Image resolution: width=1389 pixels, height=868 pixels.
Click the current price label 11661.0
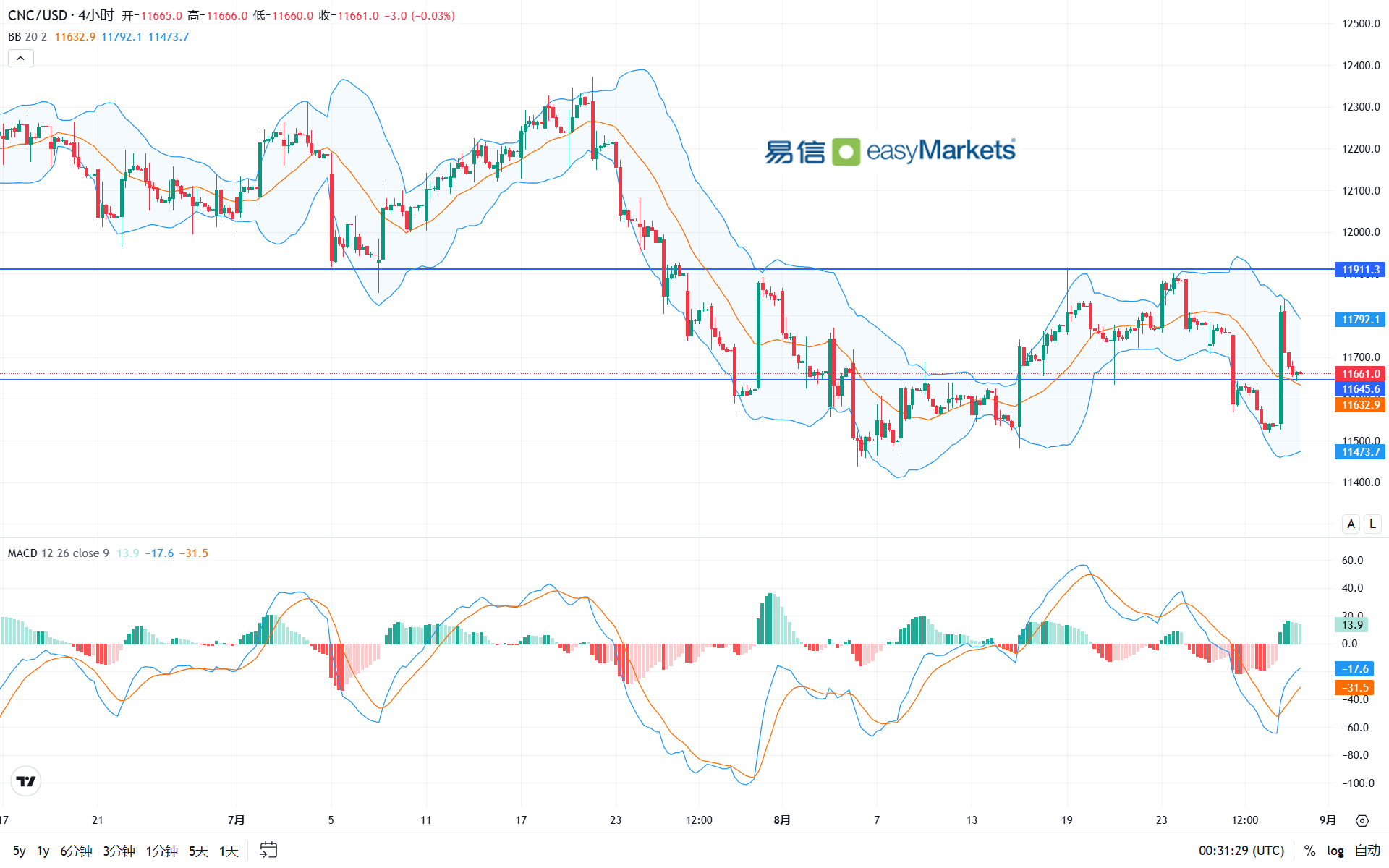pos(1360,374)
